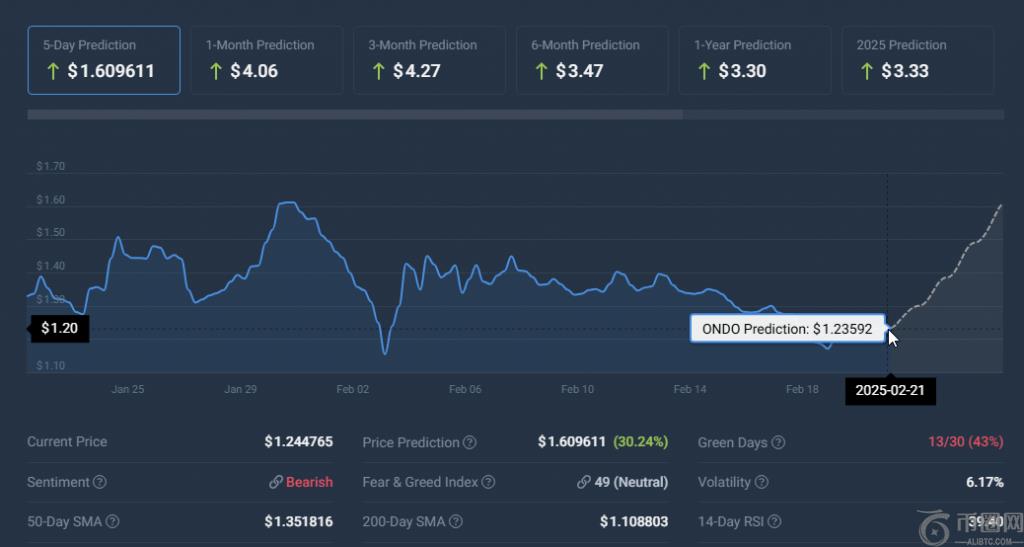Select the 5-Day Prediction tab
The image size is (1024, 547).
click(104, 60)
